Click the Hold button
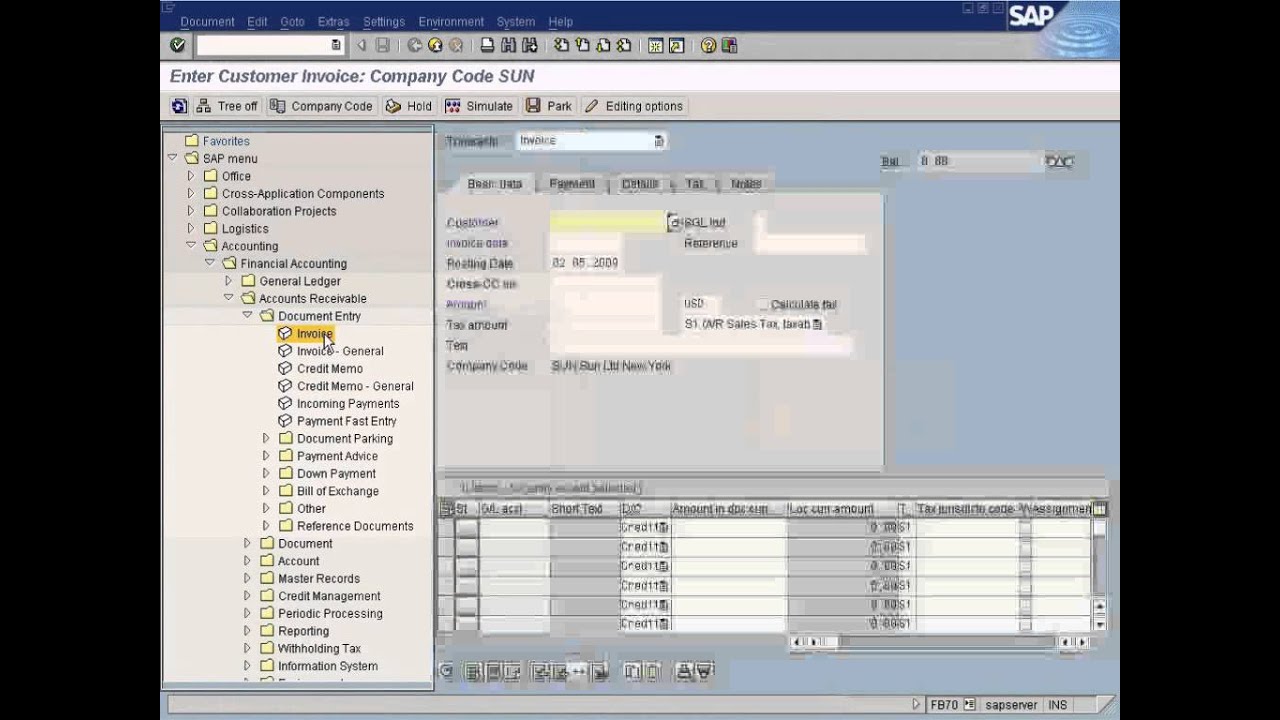1280x720 pixels. point(409,106)
